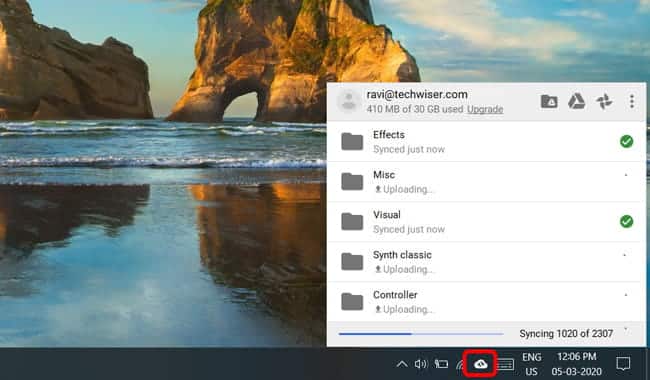Open the Misc folder row
650x380 pixels.
point(486,182)
